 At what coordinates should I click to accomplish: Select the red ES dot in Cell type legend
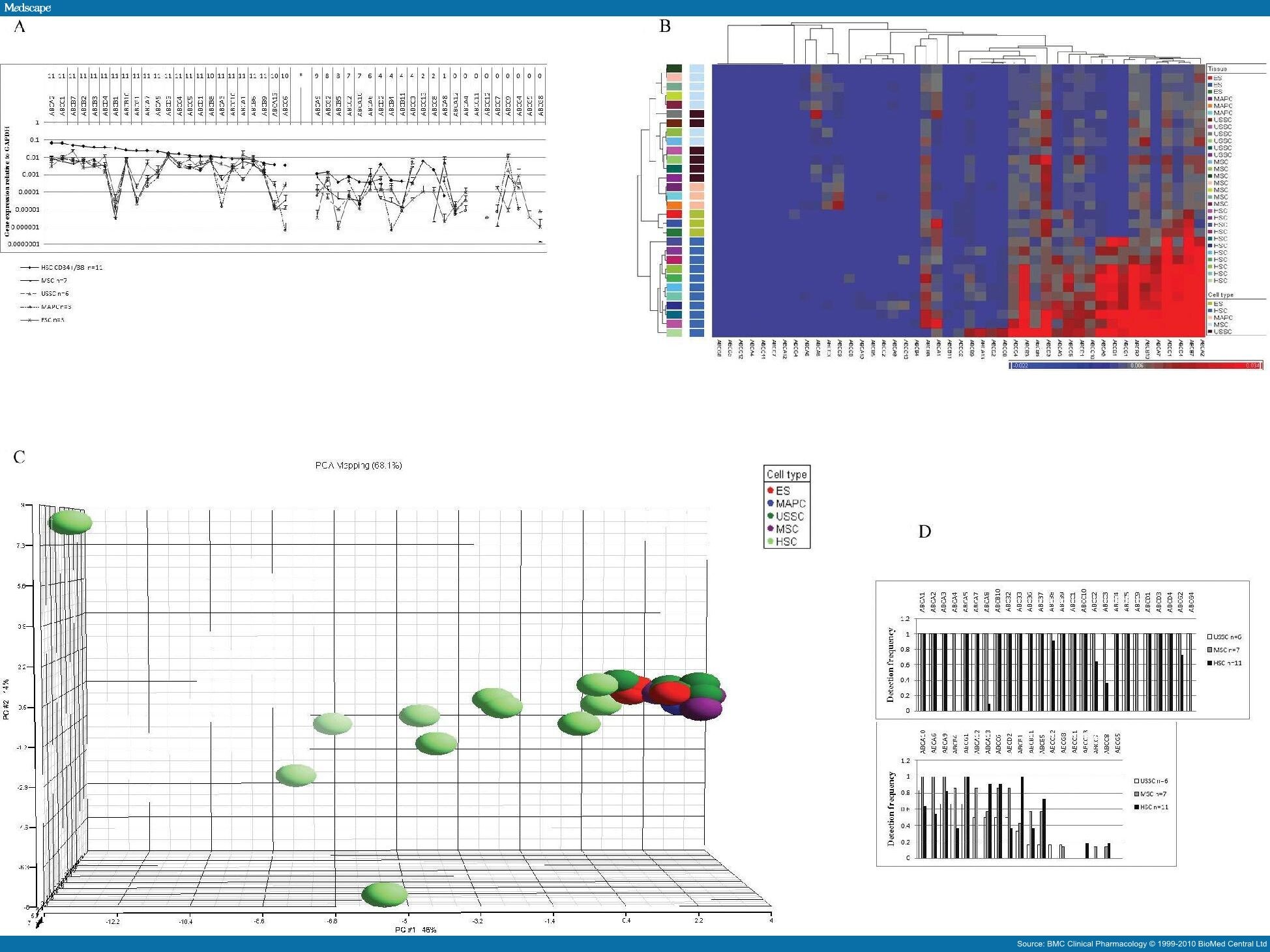[771, 491]
